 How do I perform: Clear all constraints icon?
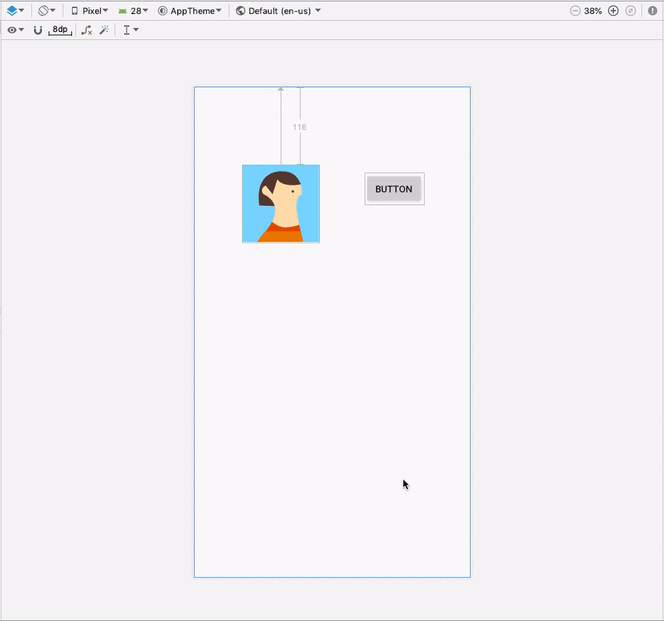click(86, 30)
